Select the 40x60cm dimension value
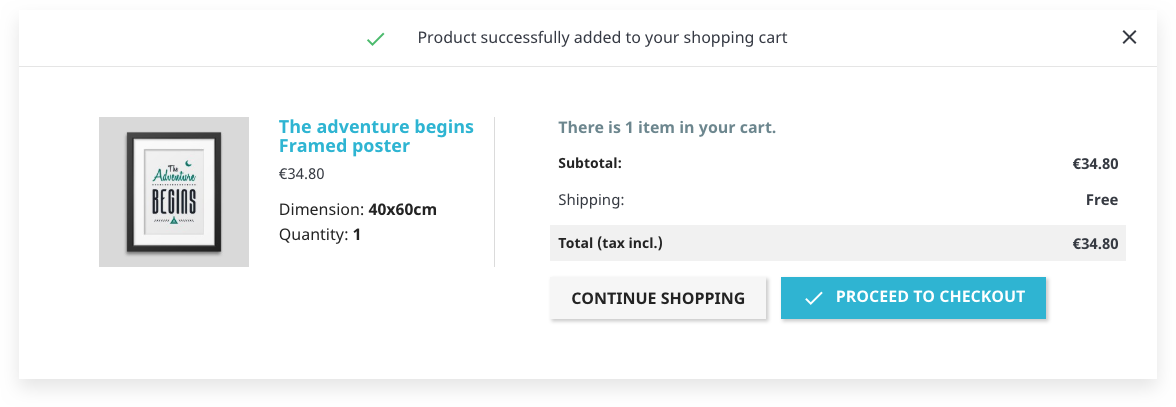This screenshot has width=1176, height=407. 402,209
